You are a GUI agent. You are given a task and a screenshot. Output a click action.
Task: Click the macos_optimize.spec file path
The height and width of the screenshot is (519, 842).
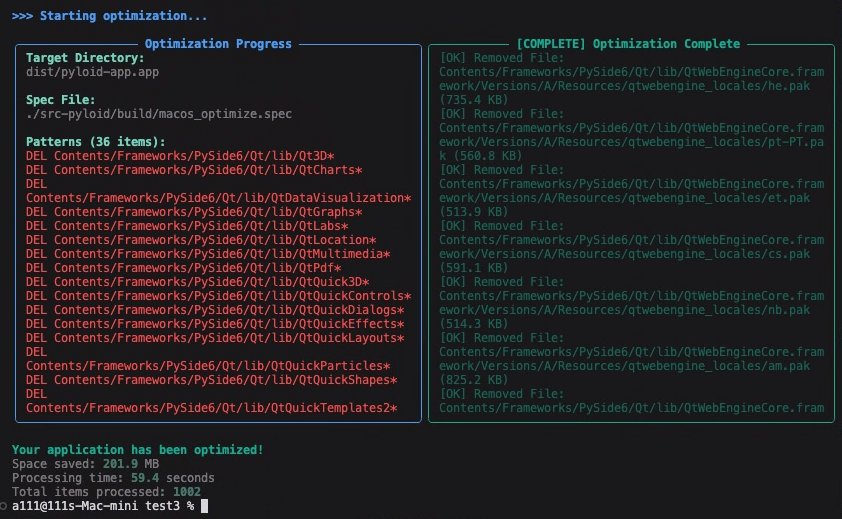coord(159,114)
